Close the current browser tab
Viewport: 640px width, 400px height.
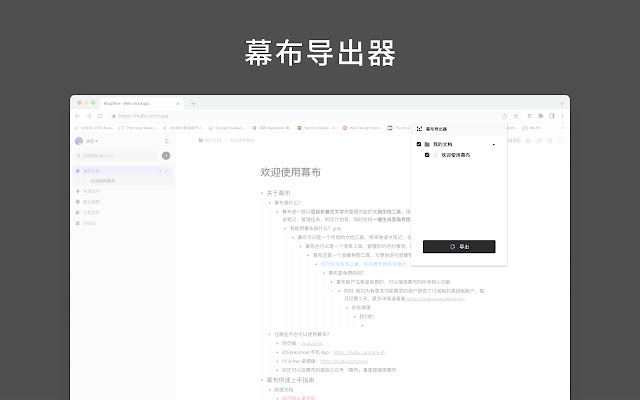178,104
